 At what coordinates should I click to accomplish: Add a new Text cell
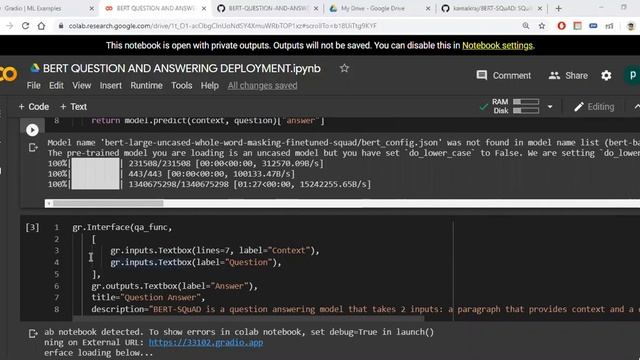73,107
